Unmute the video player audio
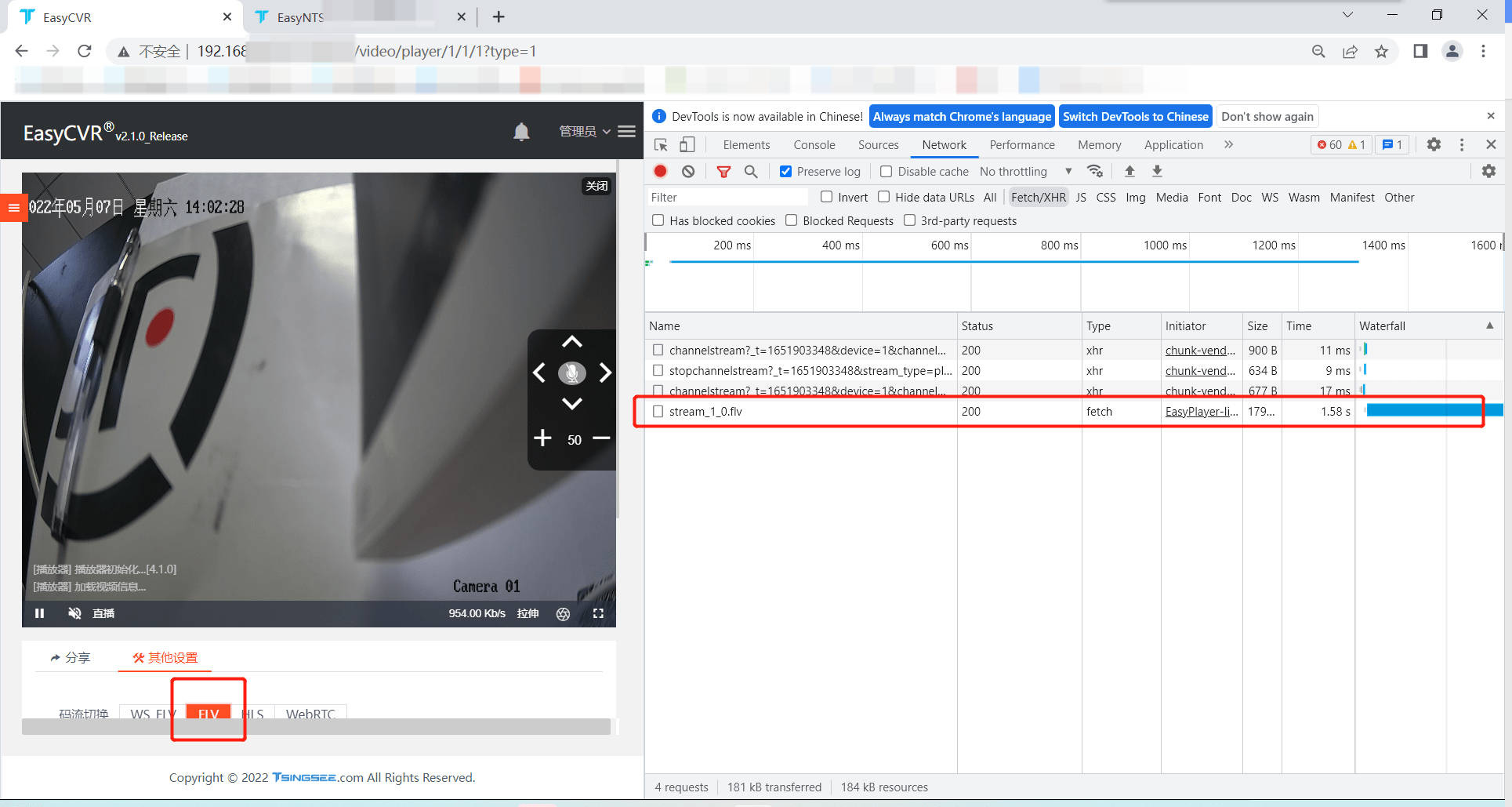1512x807 pixels. [74, 613]
